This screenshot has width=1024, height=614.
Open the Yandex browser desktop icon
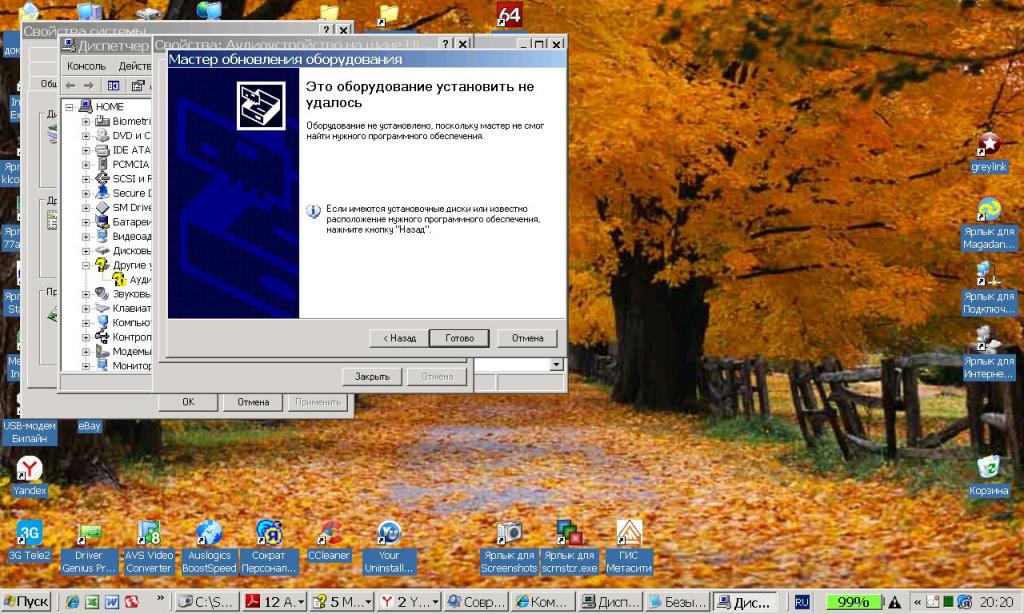[x=29, y=468]
